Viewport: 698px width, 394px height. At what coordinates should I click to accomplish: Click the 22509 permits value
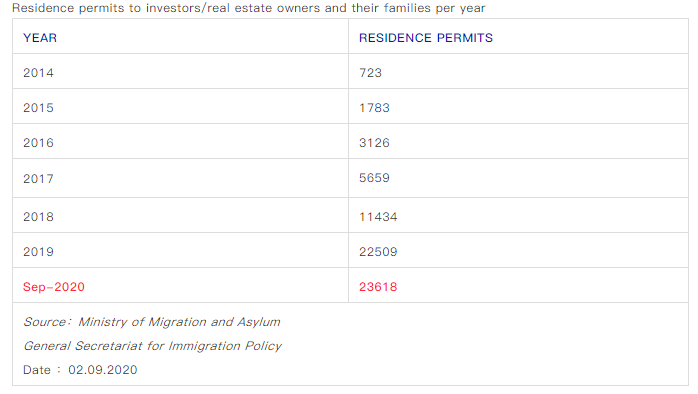pos(378,252)
